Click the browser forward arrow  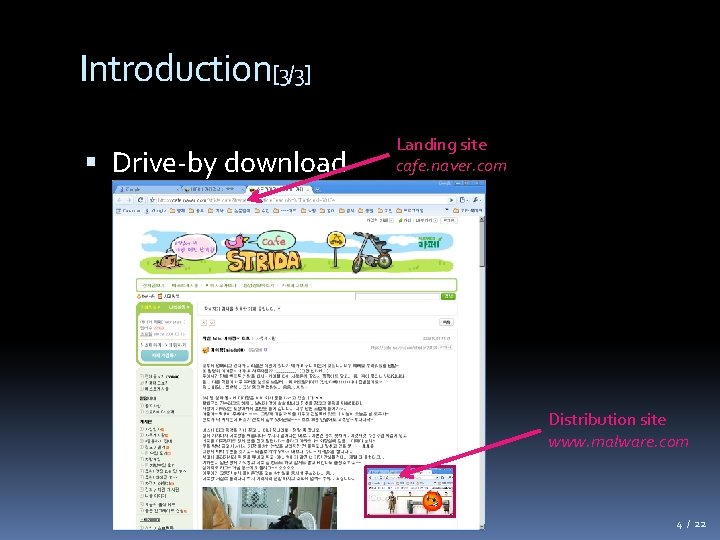coord(129,200)
